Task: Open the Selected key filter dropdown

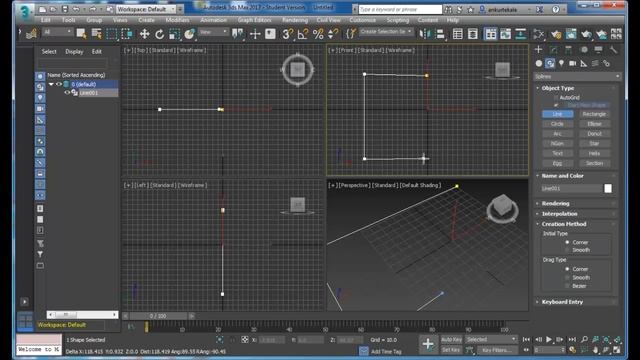Action: click(x=491, y=339)
